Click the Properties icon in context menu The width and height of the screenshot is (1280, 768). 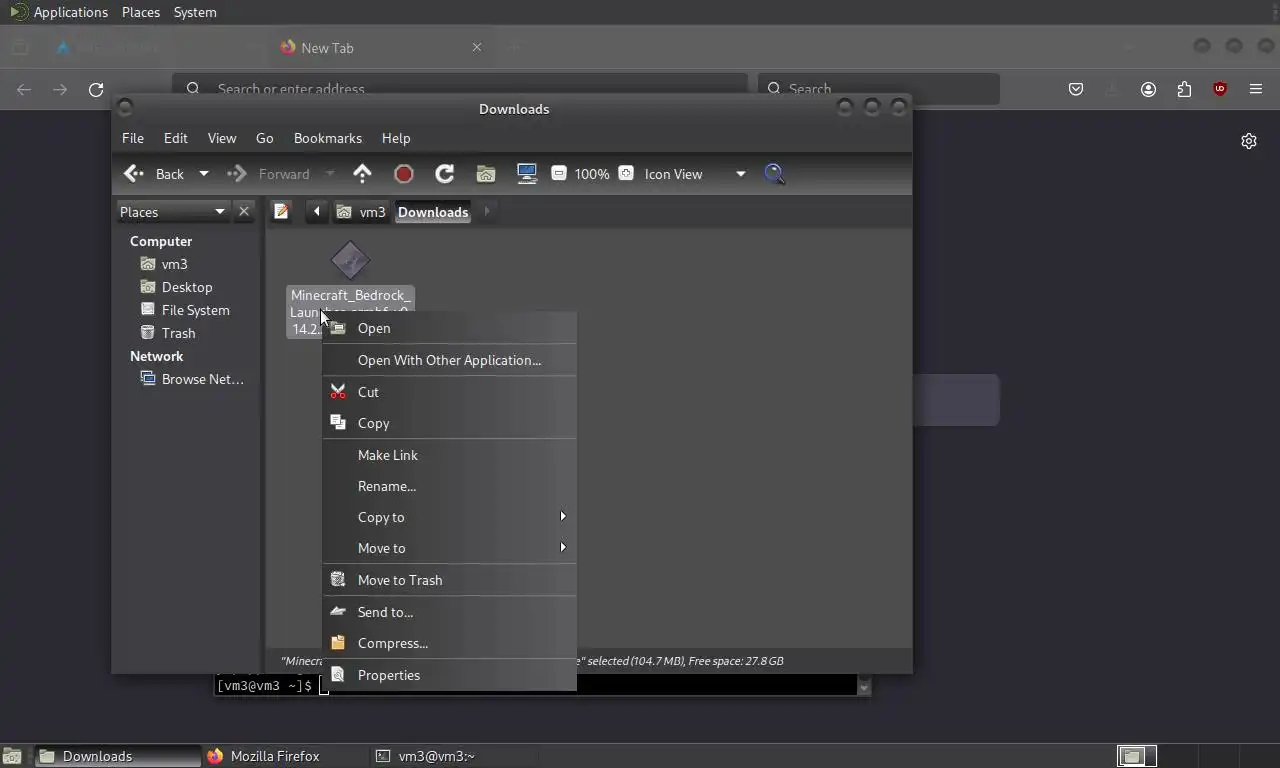(338, 675)
